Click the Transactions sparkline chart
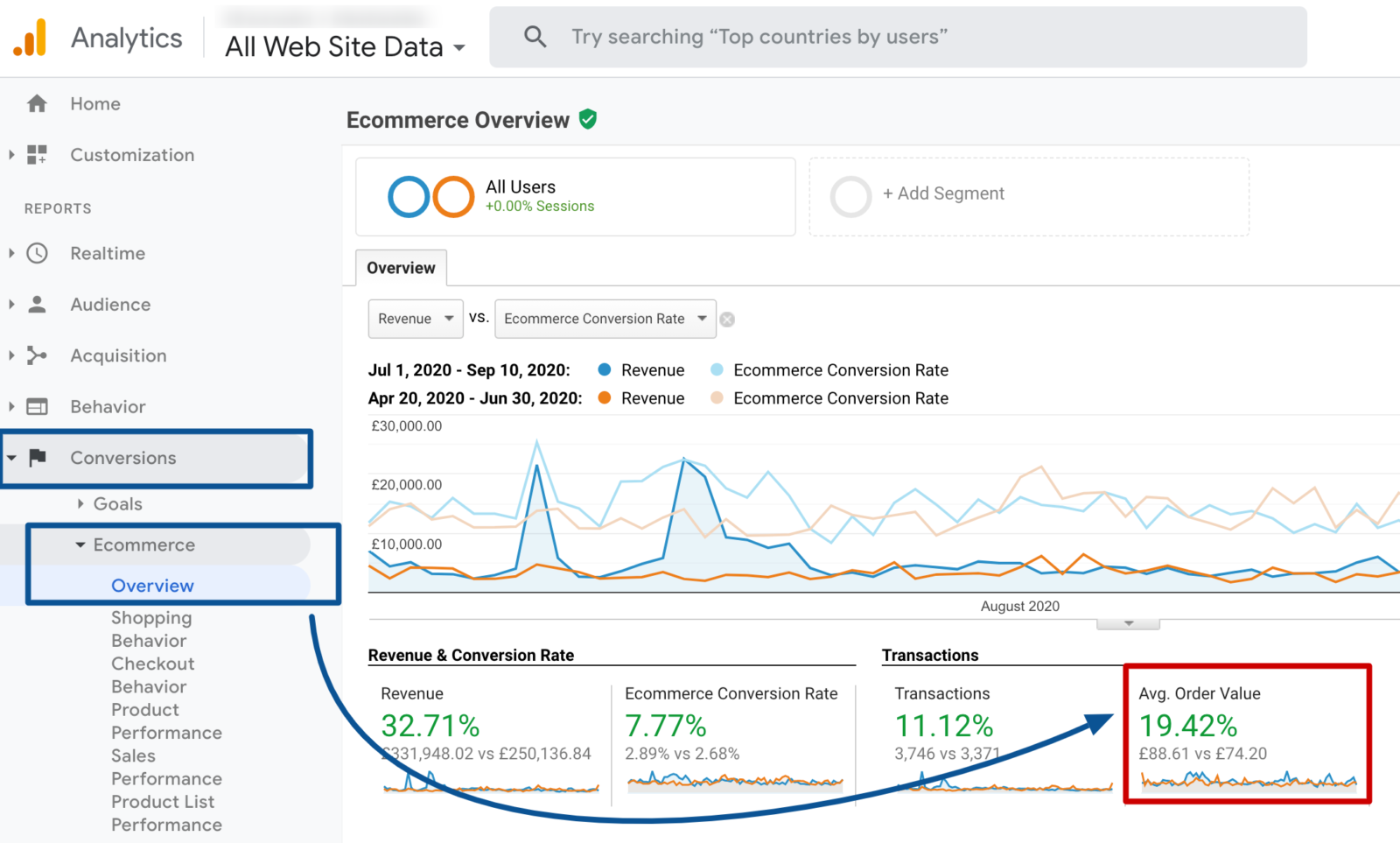The width and height of the screenshot is (1400, 843). click(x=1004, y=782)
